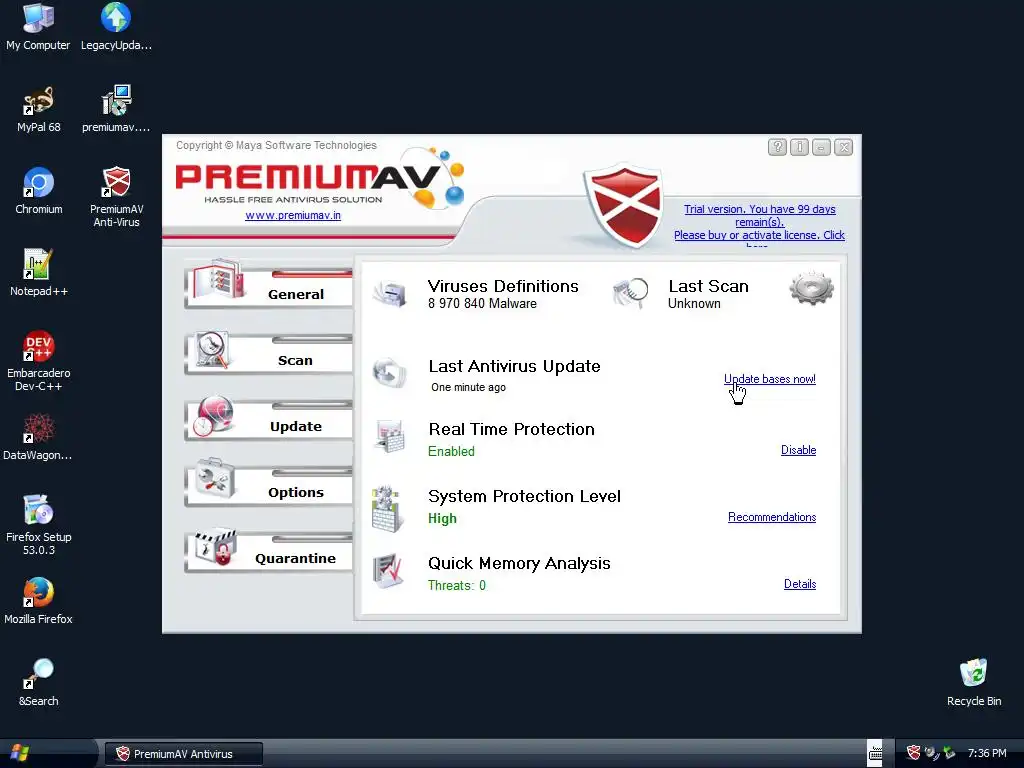Image resolution: width=1024 pixels, height=768 pixels.
Task: Select My Computer desktop icon
Action: click(38, 27)
